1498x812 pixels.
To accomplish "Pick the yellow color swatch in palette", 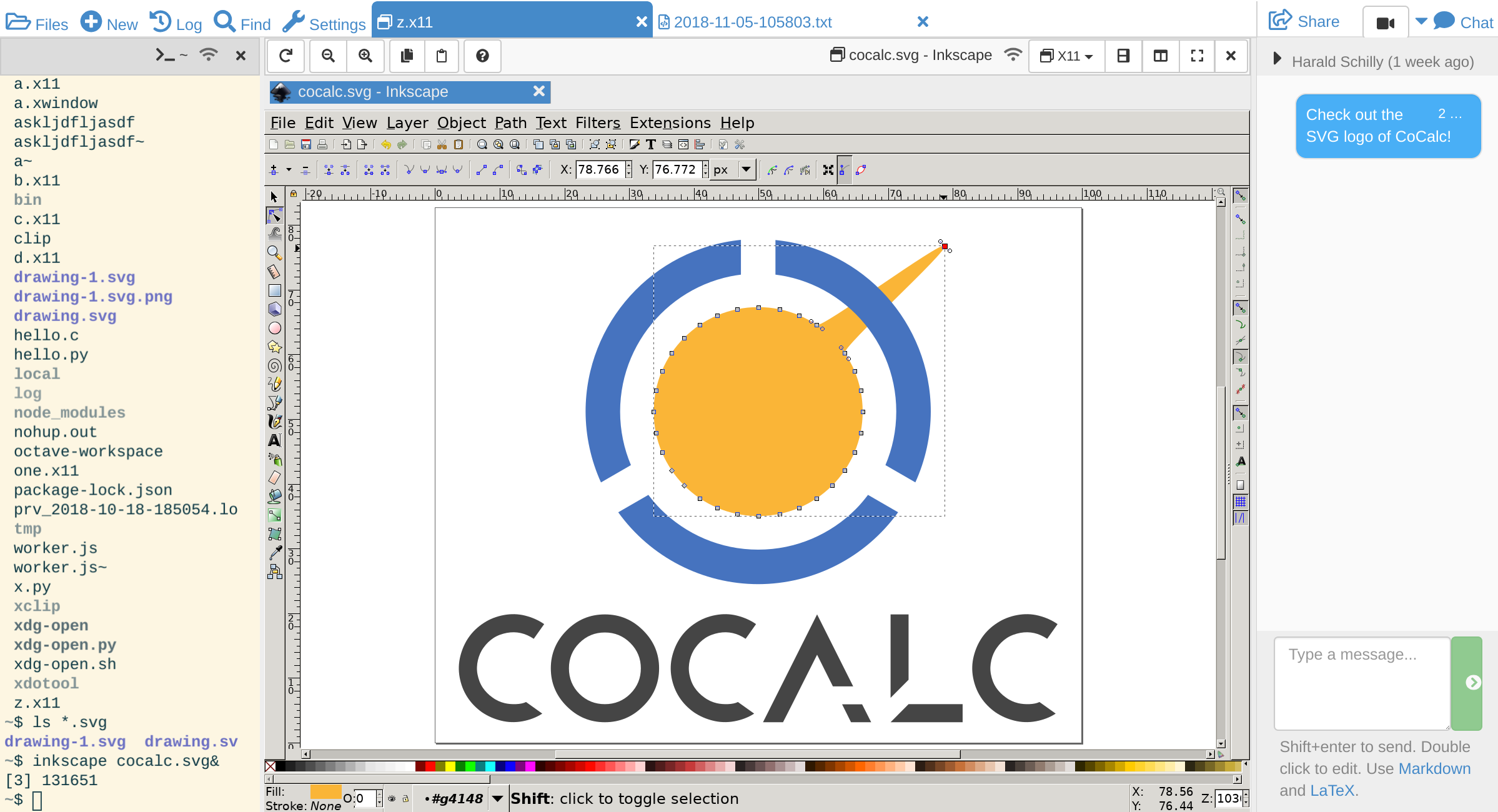I will click(x=450, y=766).
